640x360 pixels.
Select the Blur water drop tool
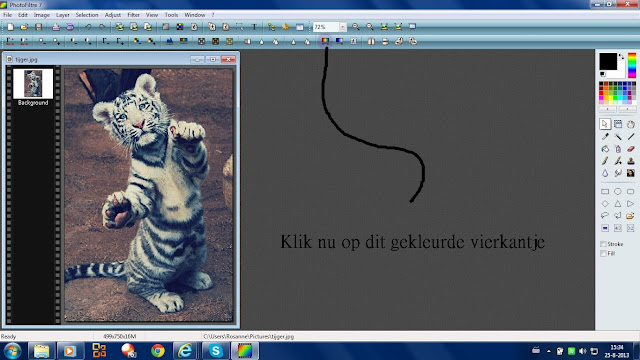click(605, 173)
